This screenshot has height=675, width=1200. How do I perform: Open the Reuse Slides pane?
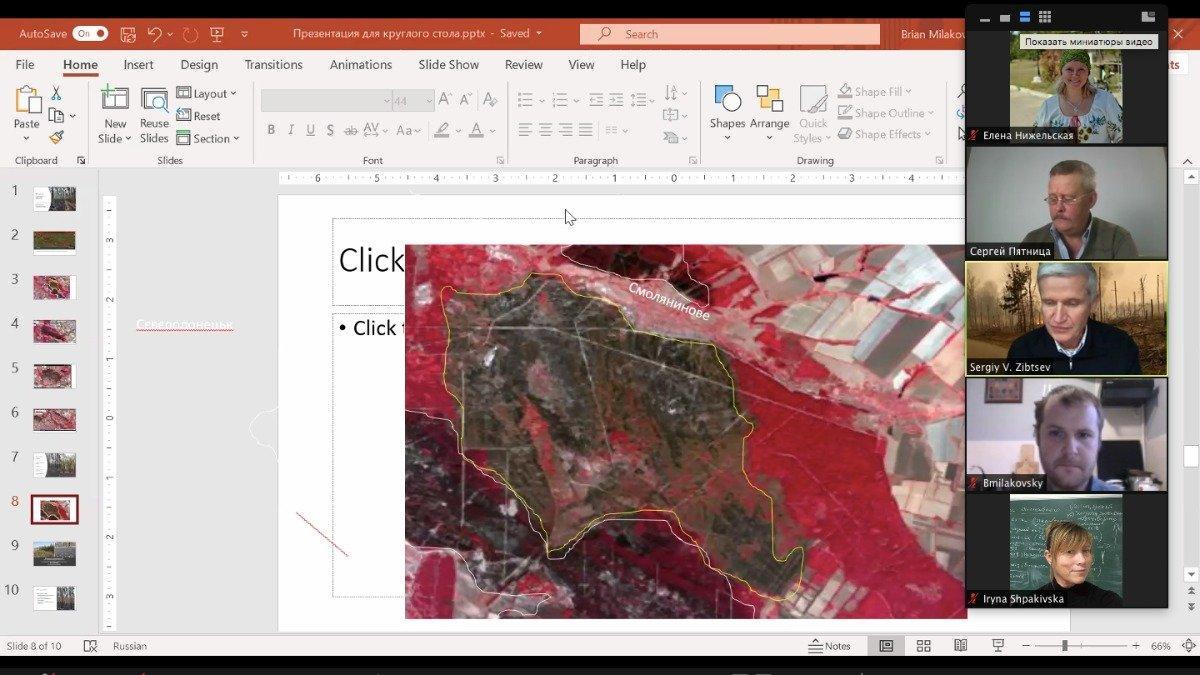click(x=154, y=115)
